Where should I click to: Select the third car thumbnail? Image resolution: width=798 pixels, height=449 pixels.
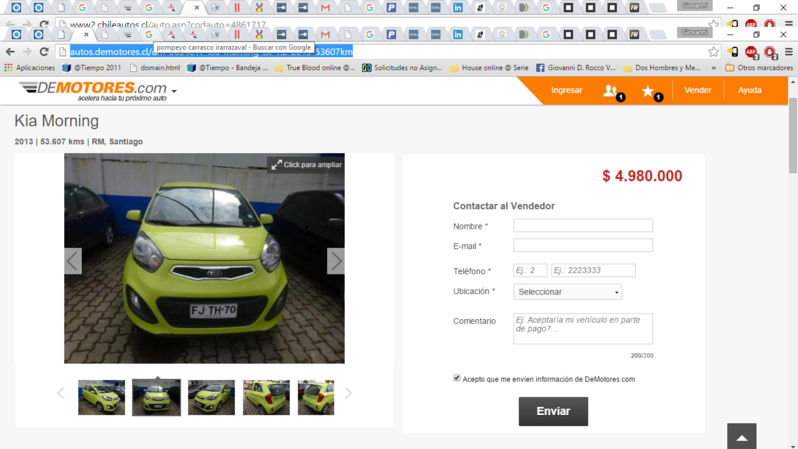(x=211, y=397)
